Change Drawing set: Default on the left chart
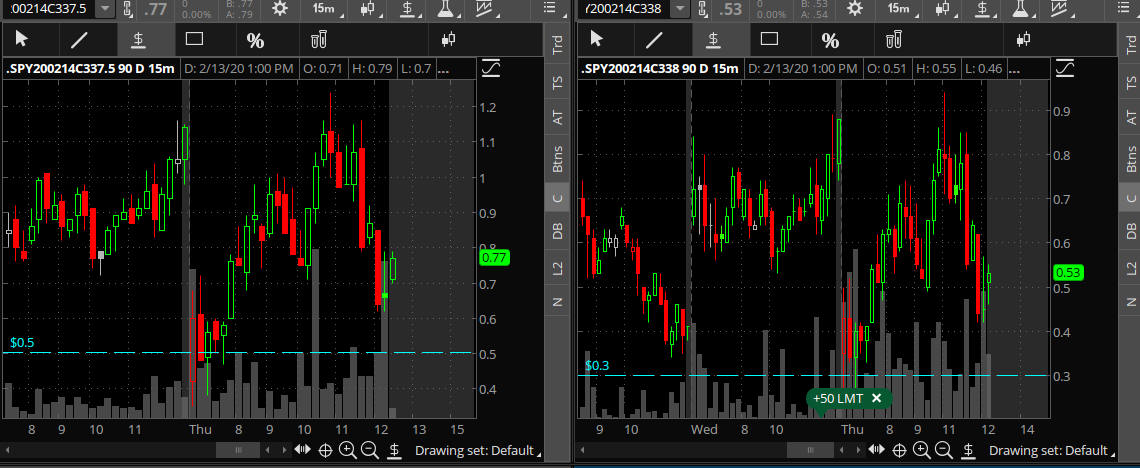Image resolution: width=1140 pixels, height=468 pixels. pyautogui.click(x=477, y=451)
